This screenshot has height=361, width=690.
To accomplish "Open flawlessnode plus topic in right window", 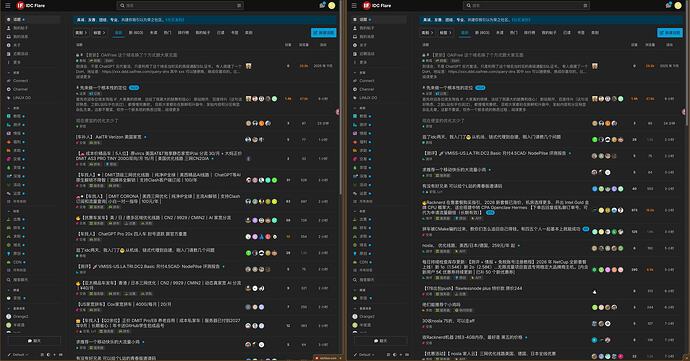I will [472, 288].
